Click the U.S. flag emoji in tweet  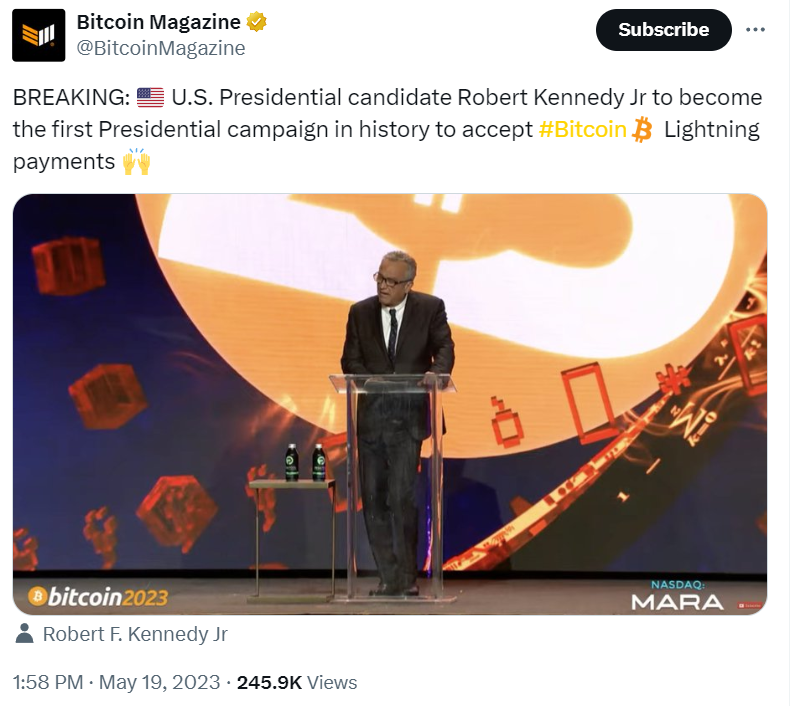coord(150,98)
